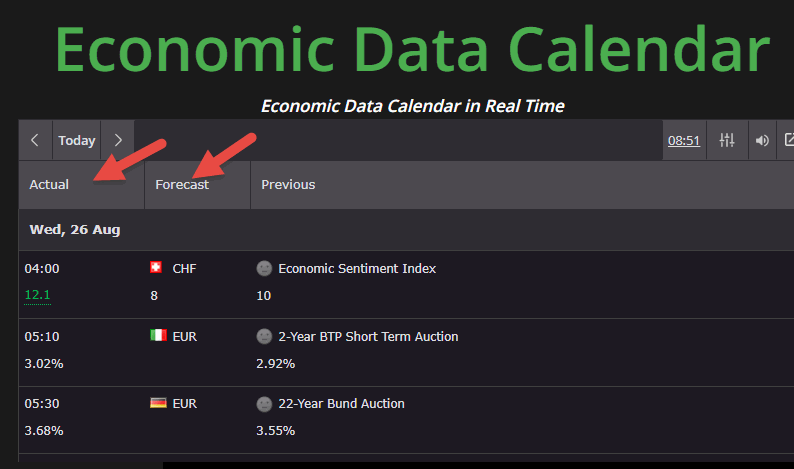
Task: Jump to Today in the calendar
Action: (x=76, y=140)
